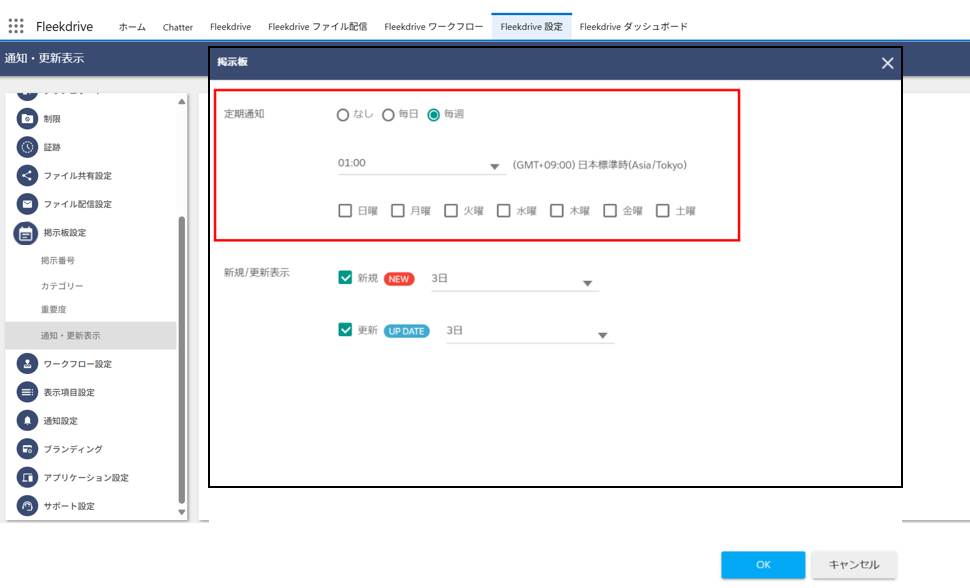This screenshot has width=970, height=588.
Task: Close the 掲示板 dialog with X
Action: [887, 63]
